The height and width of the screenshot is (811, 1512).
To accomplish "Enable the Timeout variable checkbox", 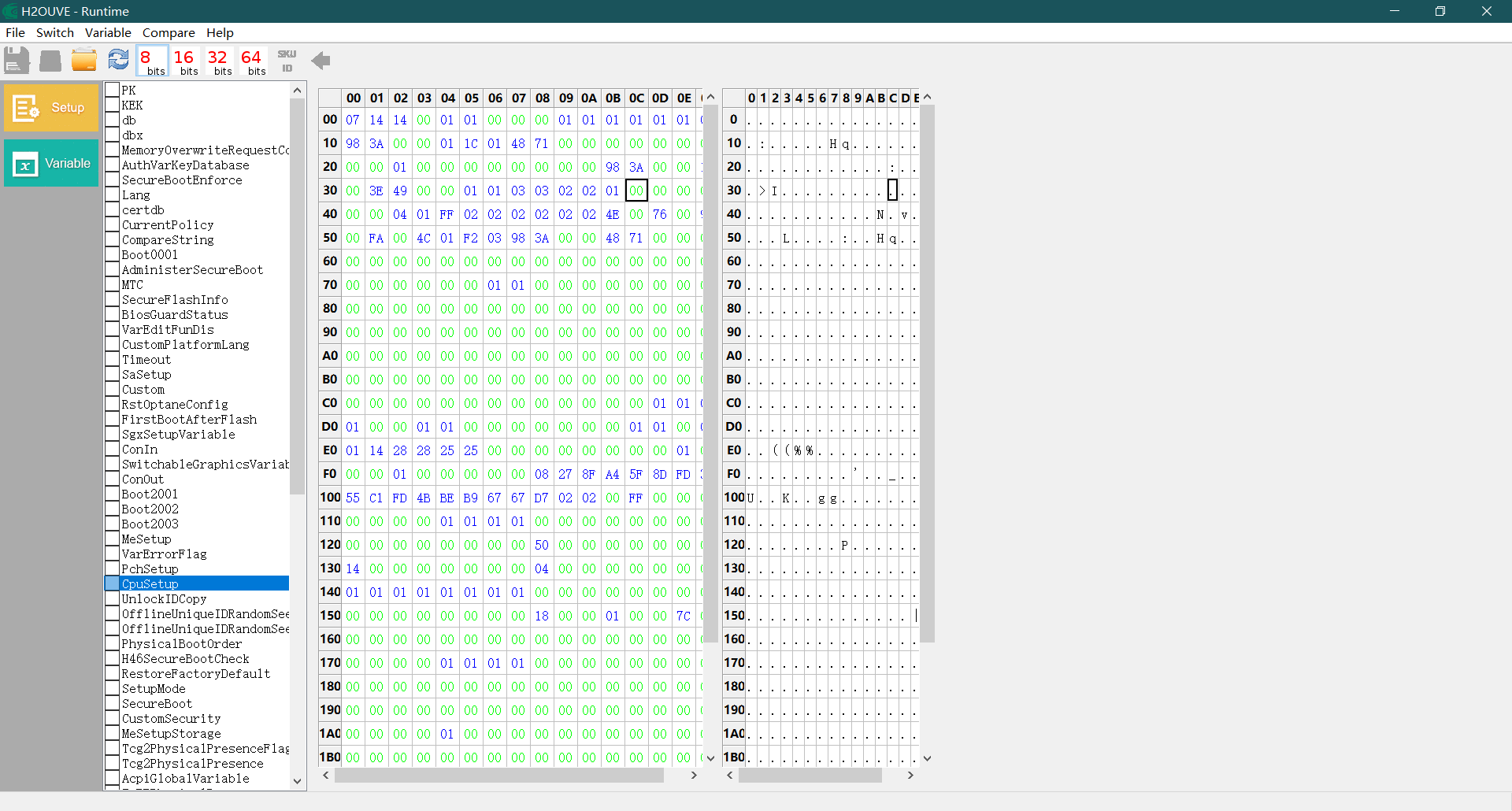I will (113, 360).
